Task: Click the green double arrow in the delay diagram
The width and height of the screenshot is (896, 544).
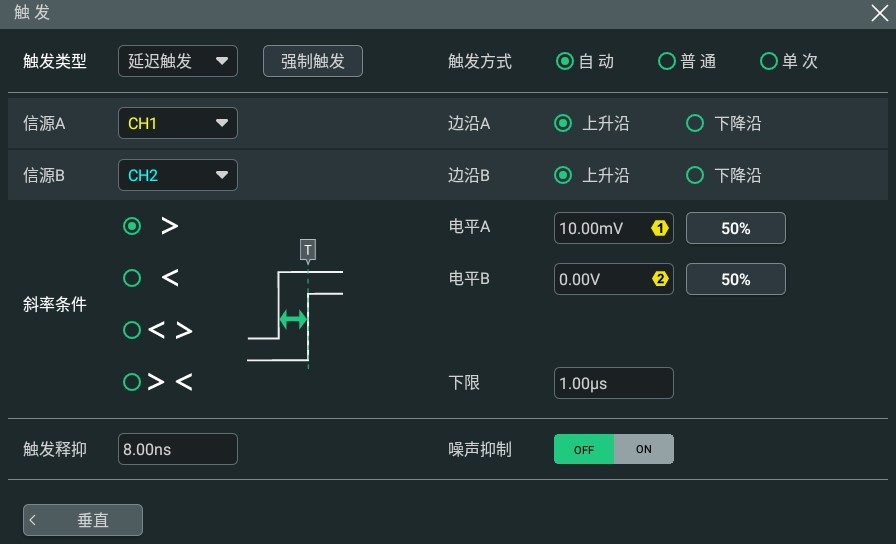Action: 293,319
